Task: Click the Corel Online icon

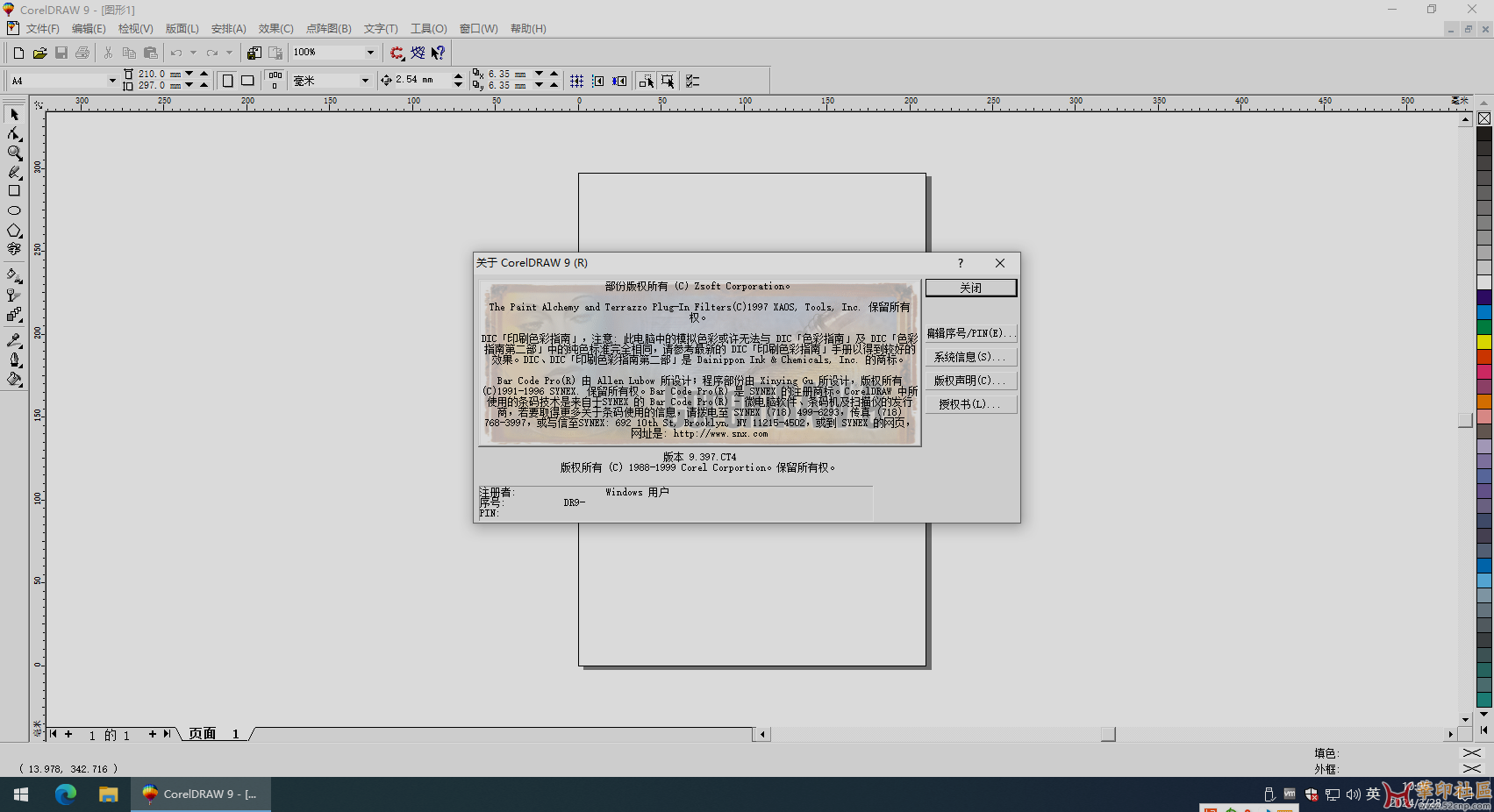Action: [x=418, y=53]
